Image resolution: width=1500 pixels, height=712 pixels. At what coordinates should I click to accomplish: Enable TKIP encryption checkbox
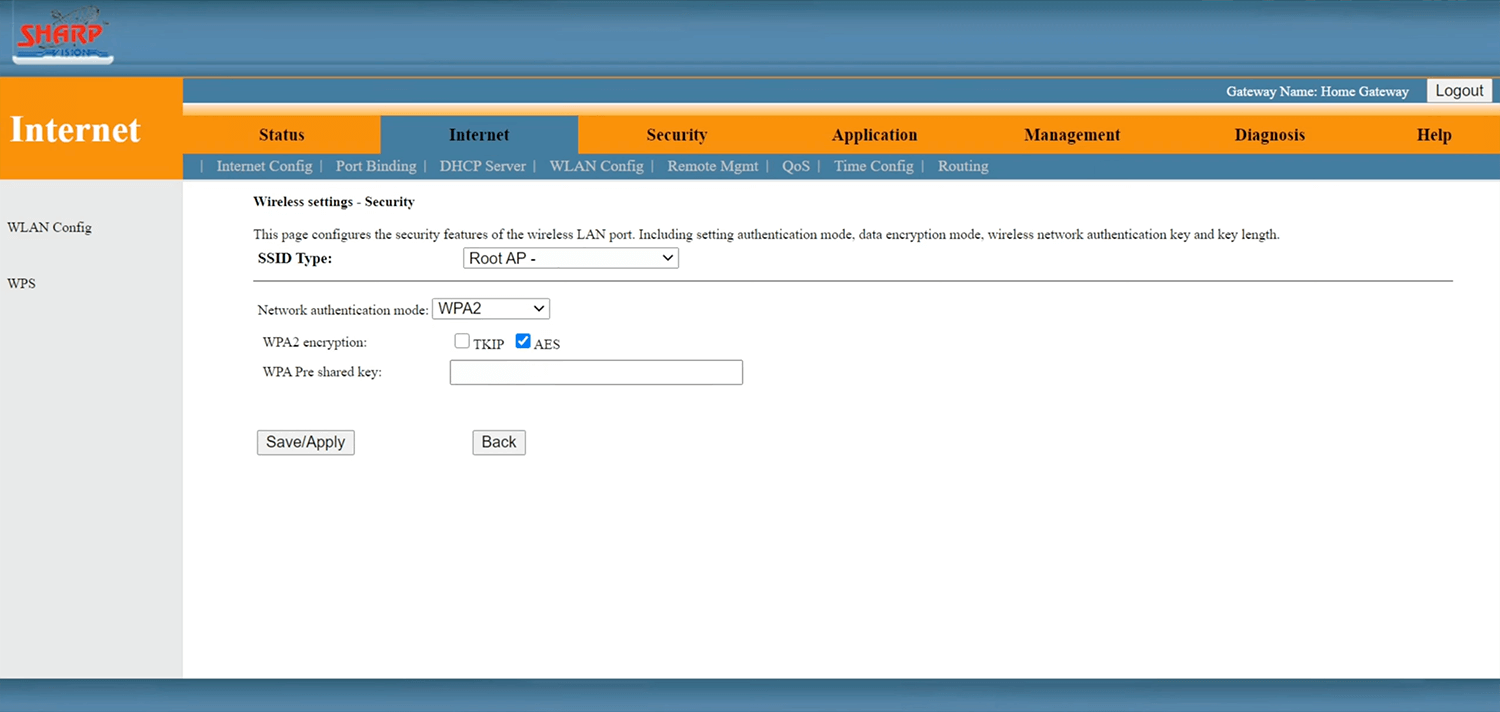tap(462, 341)
